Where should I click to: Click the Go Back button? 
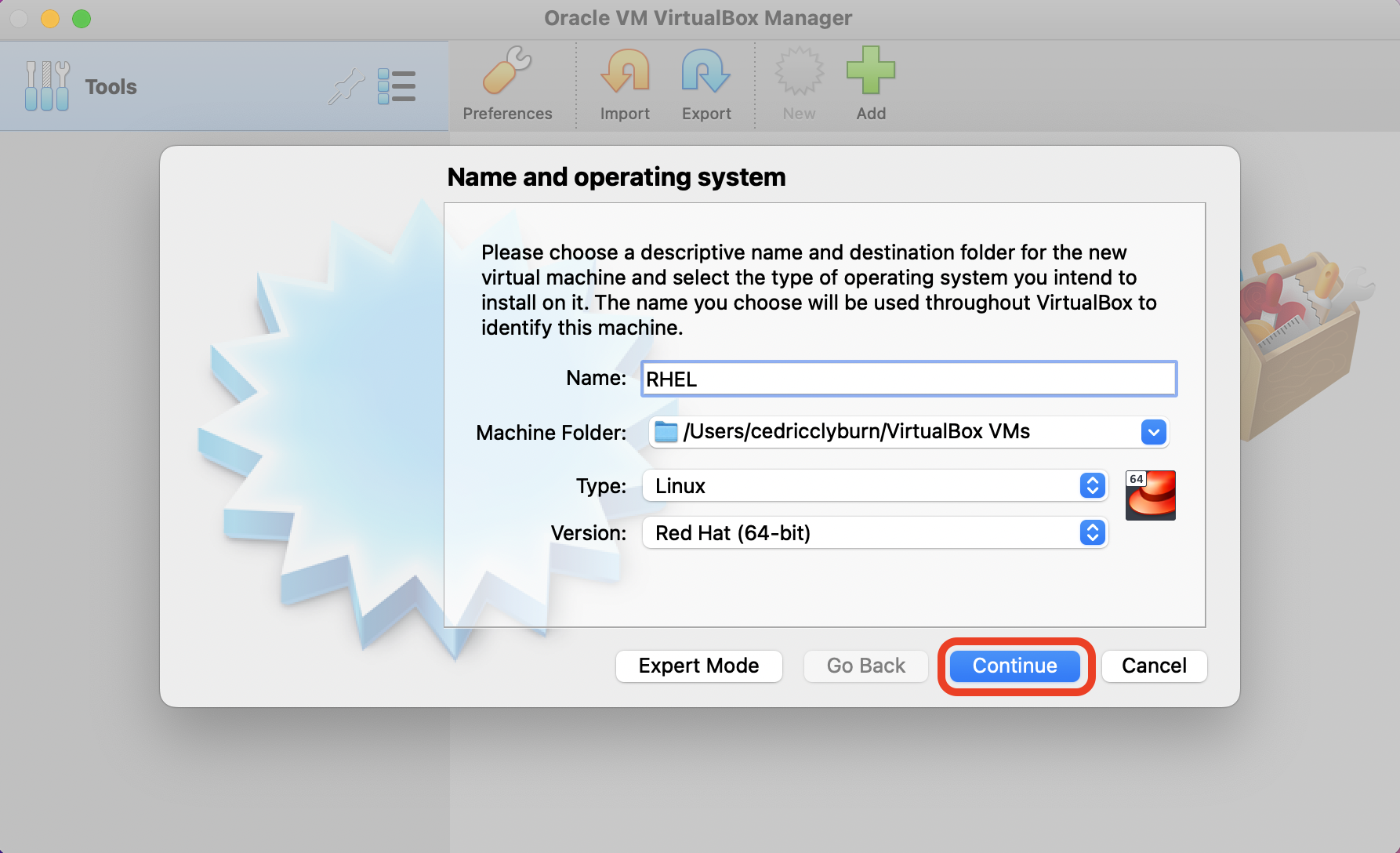pyautogui.click(x=865, y=666)
